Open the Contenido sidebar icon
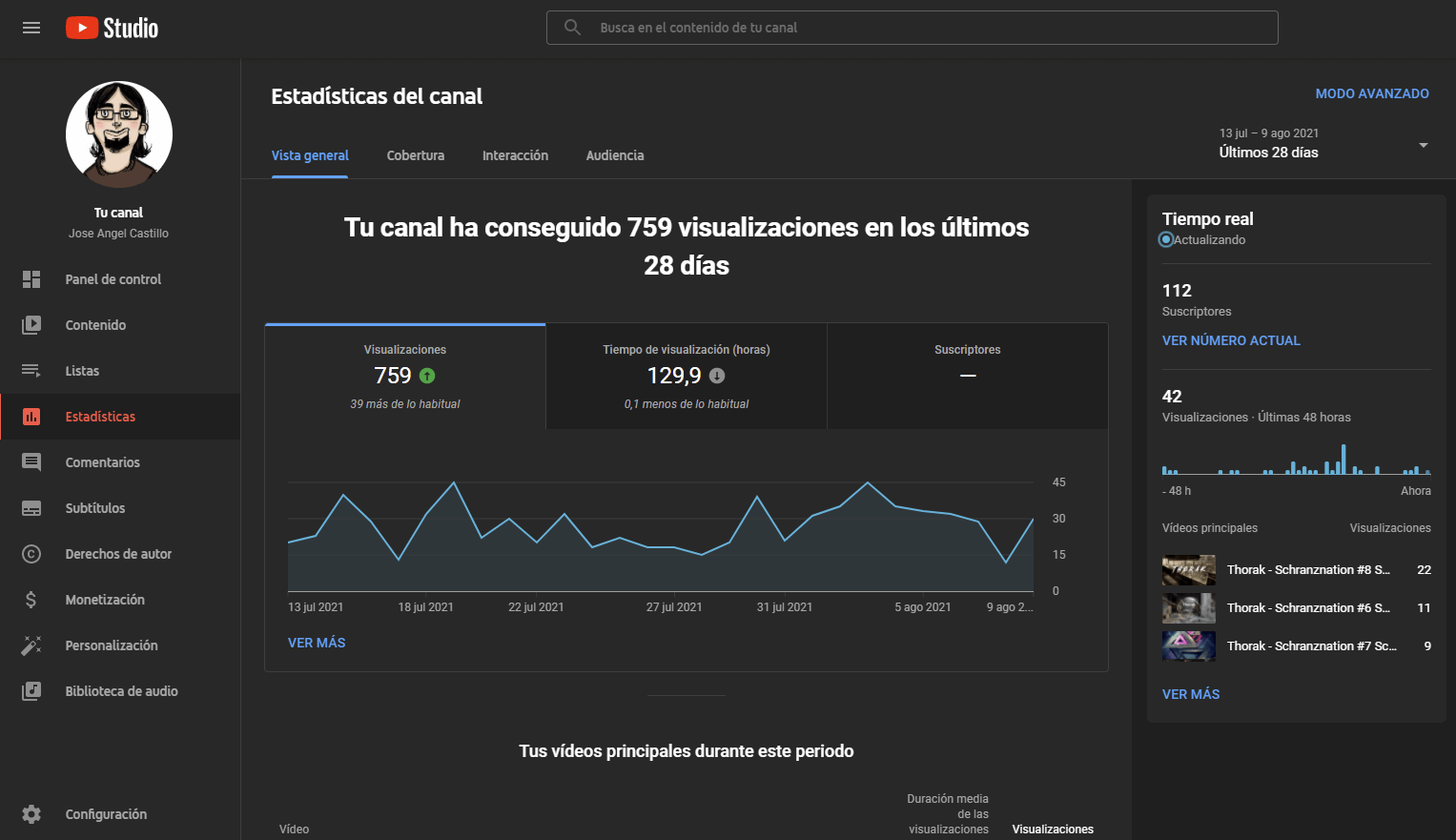Viewport: 1456px width, 840px height. click(x=31, y=325)
